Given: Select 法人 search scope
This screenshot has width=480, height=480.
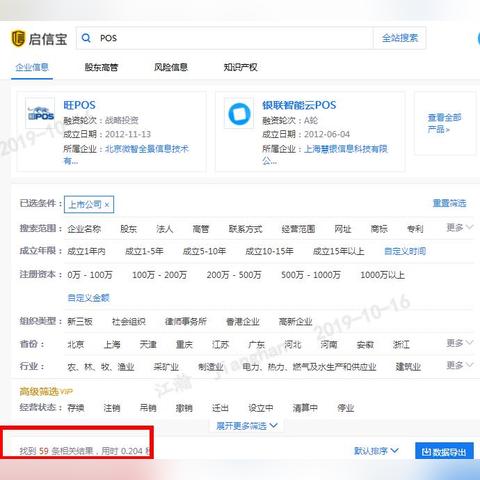Looking at the screenshot, I should 165,229.
